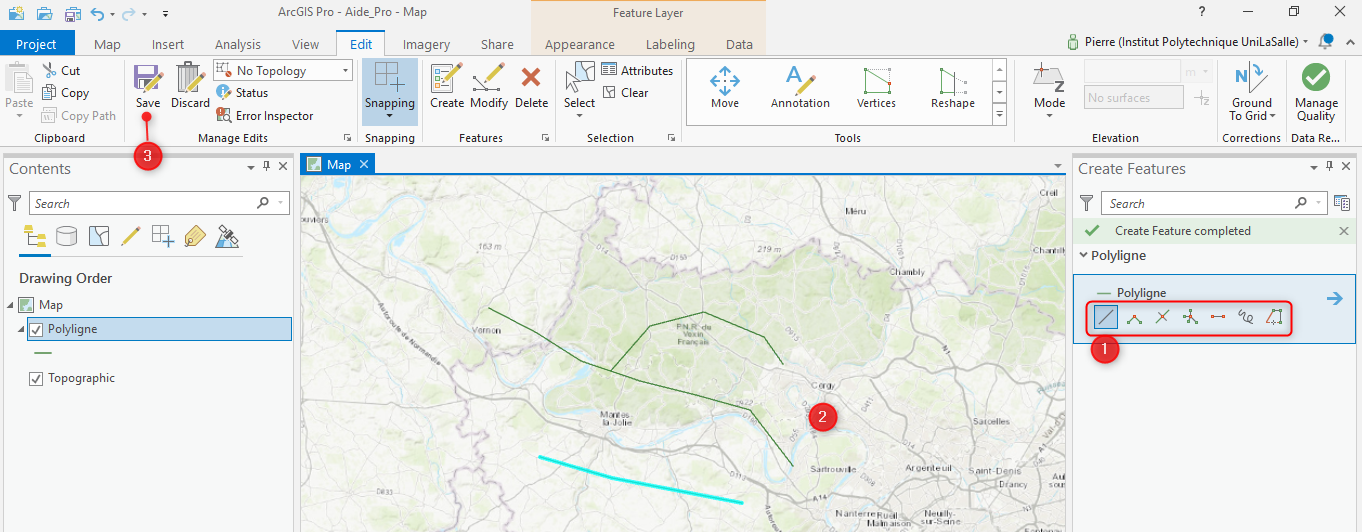Activate the Move tool
The image size is (1362, 532).
(x=725, y=87)
